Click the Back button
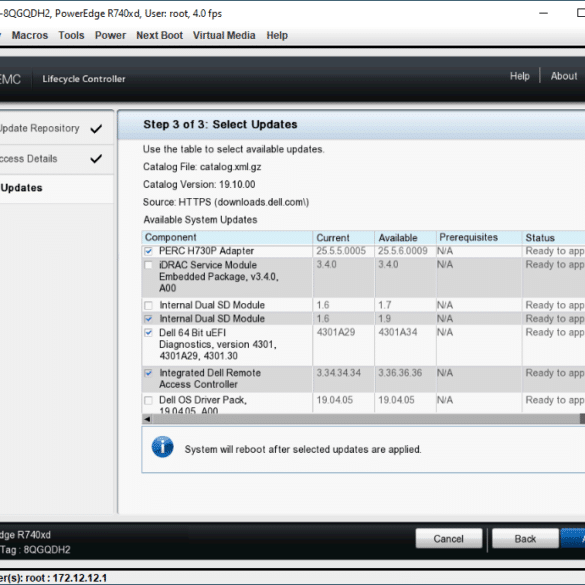585x585 pixels. coord(525,538)
